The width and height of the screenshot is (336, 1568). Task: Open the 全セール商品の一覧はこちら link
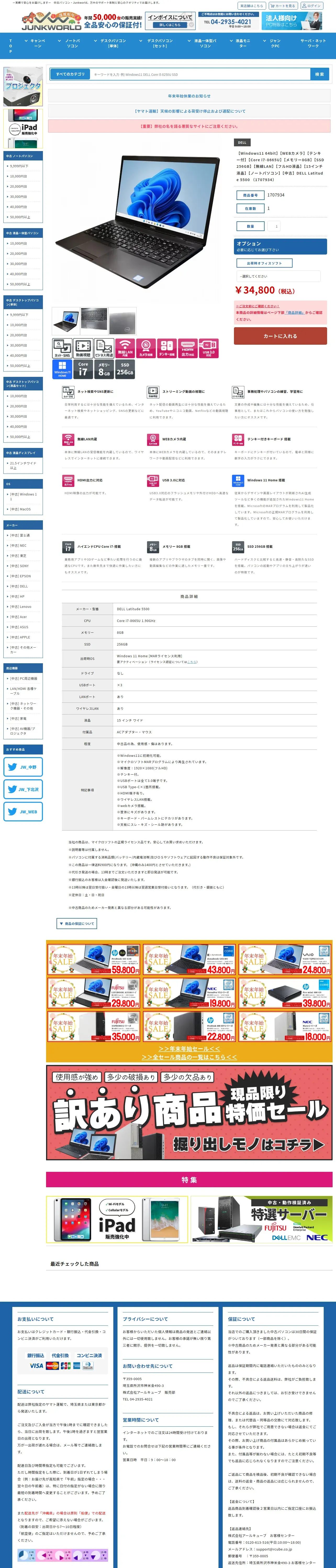(x=189, y=1057)
